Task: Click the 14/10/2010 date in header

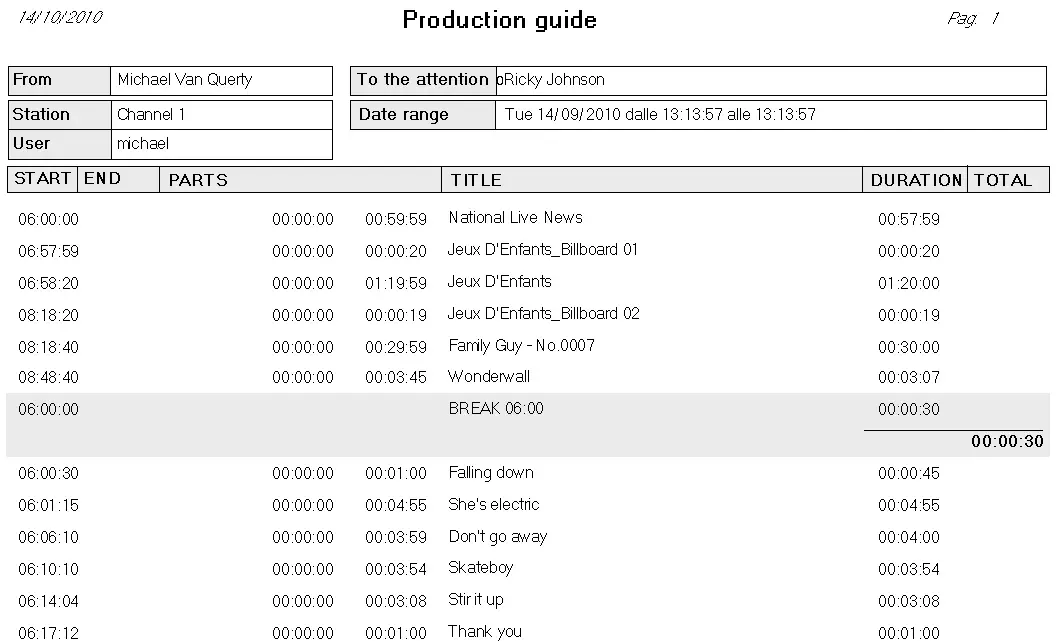Action: [60, 18]
